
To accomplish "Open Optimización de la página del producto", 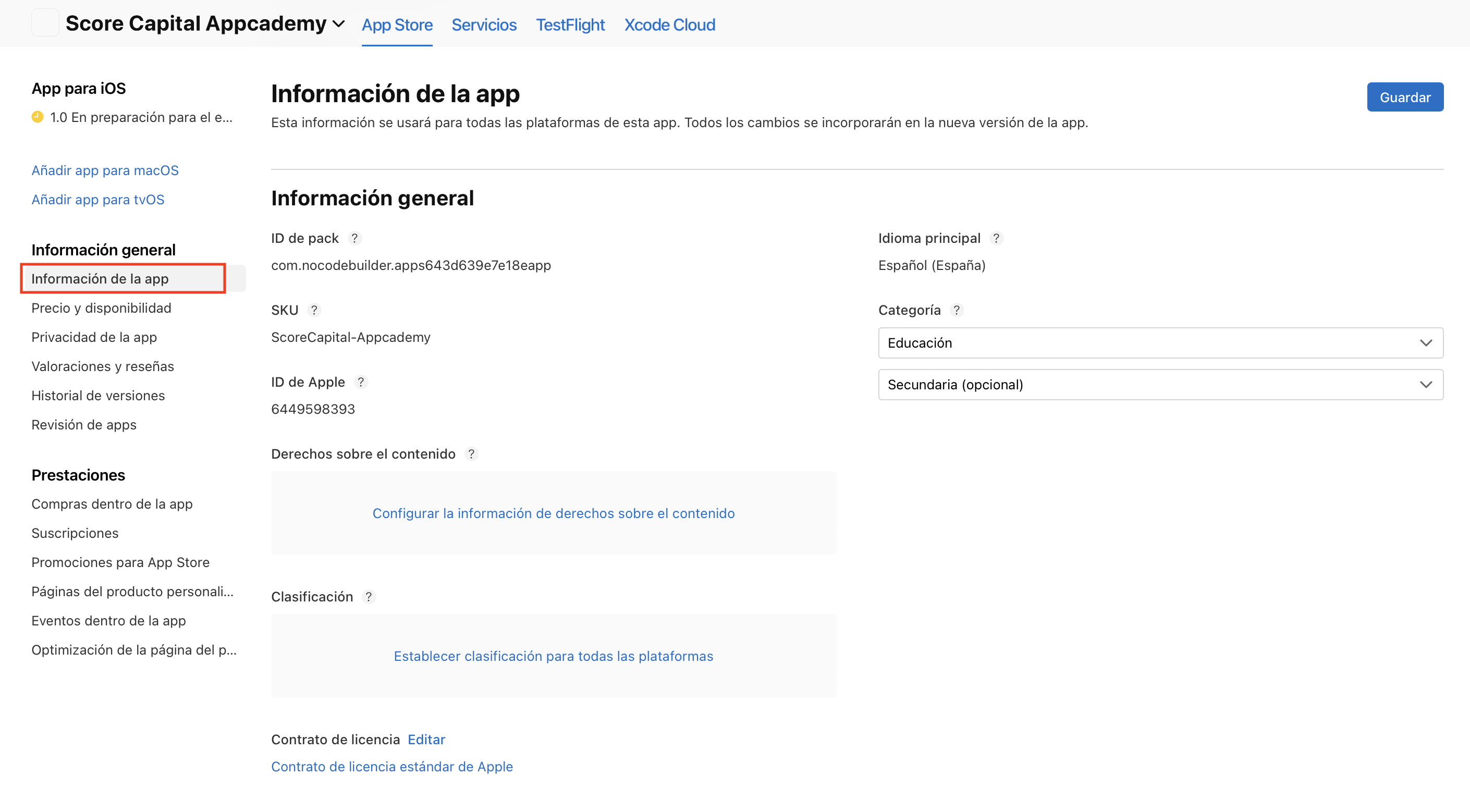I will (133, 650).
